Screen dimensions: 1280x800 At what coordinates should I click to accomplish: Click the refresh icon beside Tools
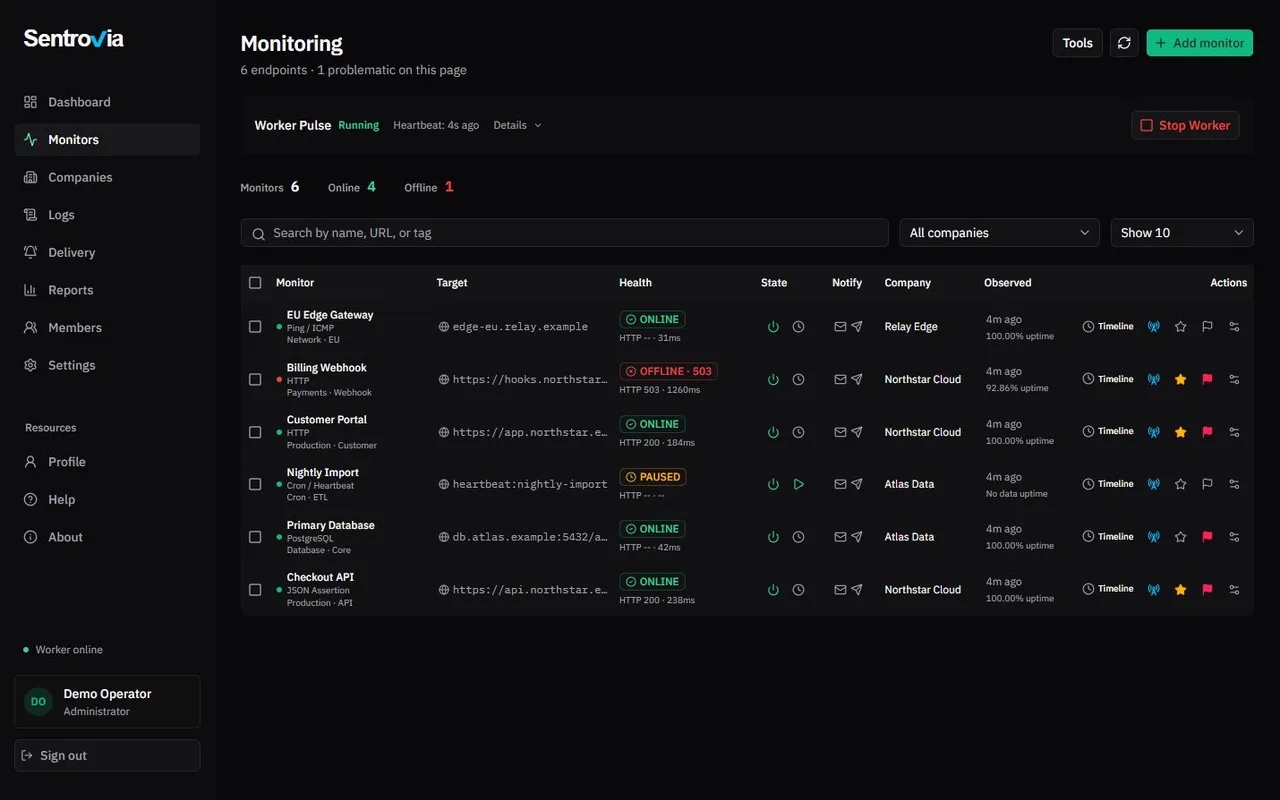tap(1124, 43)
